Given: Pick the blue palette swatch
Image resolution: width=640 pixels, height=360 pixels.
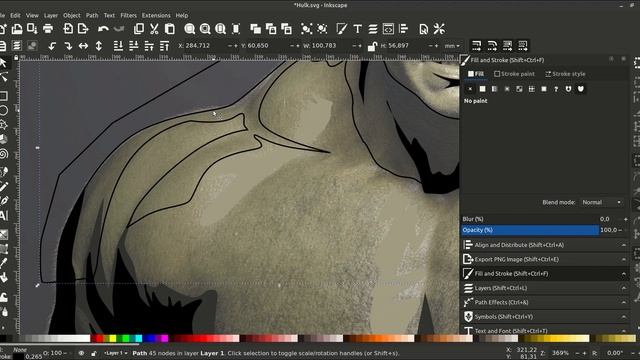Looking at the screenshot, I should (x=152, y=338).
